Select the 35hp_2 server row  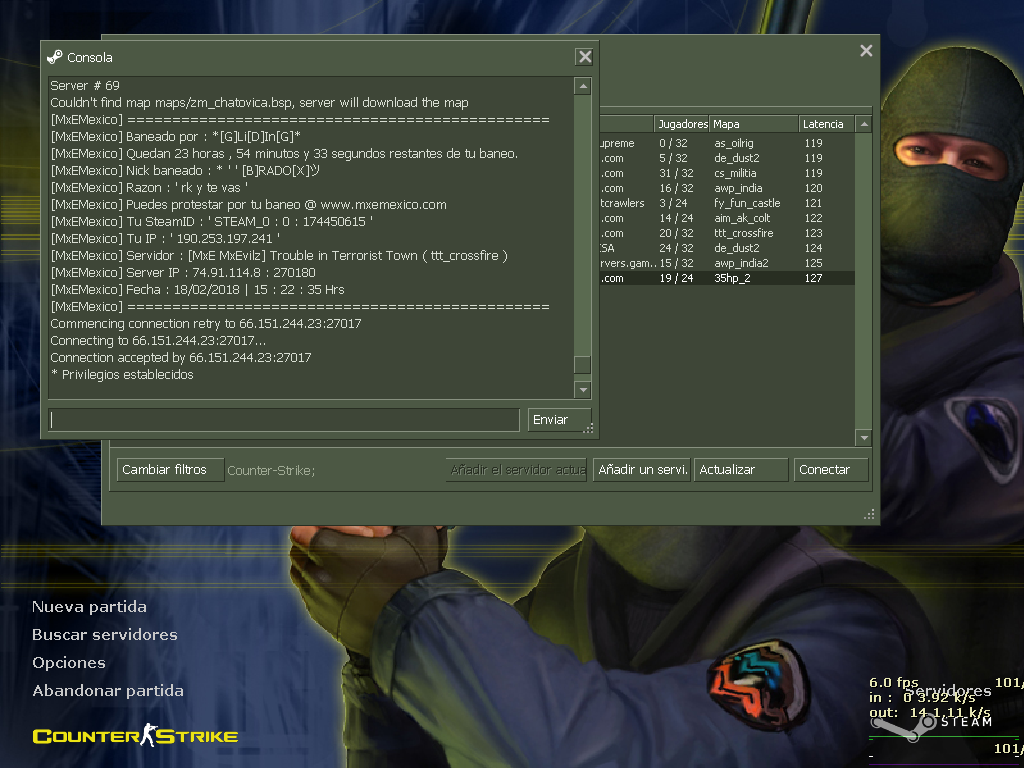pyautogui.click(x=727, y=278)
